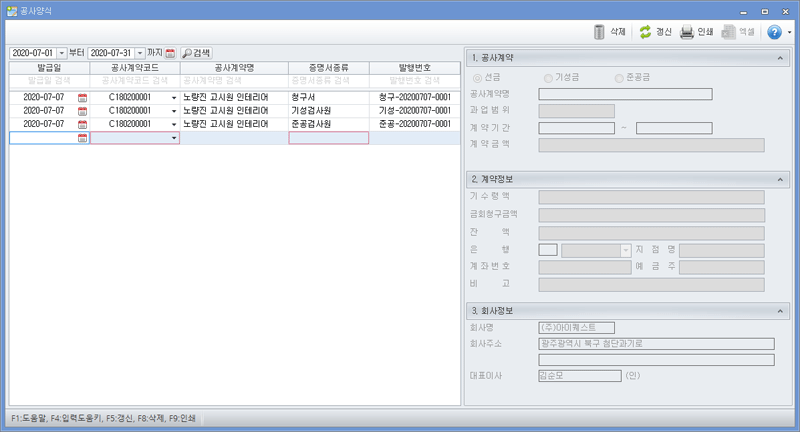Screen dimensions: 800x432
Task: Open calendar icon in first row 발급일 cell
Action: pos(82,97)
